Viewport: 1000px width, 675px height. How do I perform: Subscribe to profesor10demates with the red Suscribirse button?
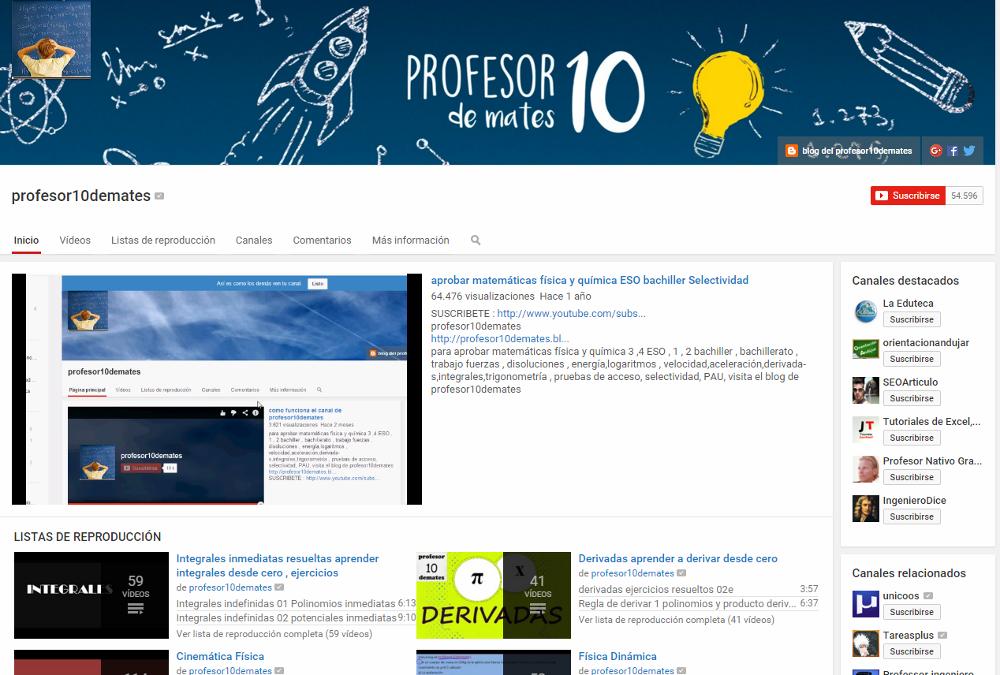pos(908,196)
